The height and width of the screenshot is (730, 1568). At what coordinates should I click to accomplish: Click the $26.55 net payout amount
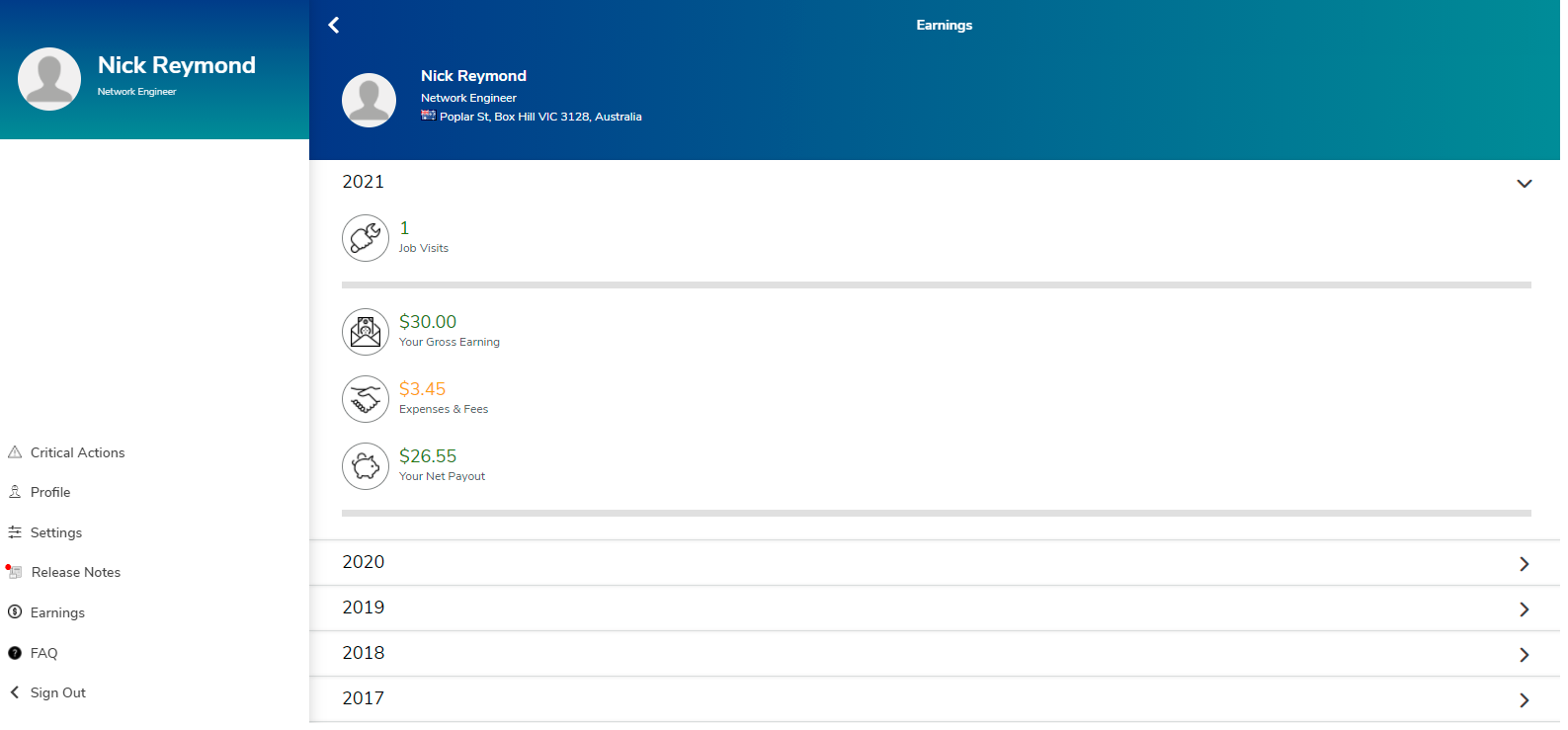tap(428, 456)
